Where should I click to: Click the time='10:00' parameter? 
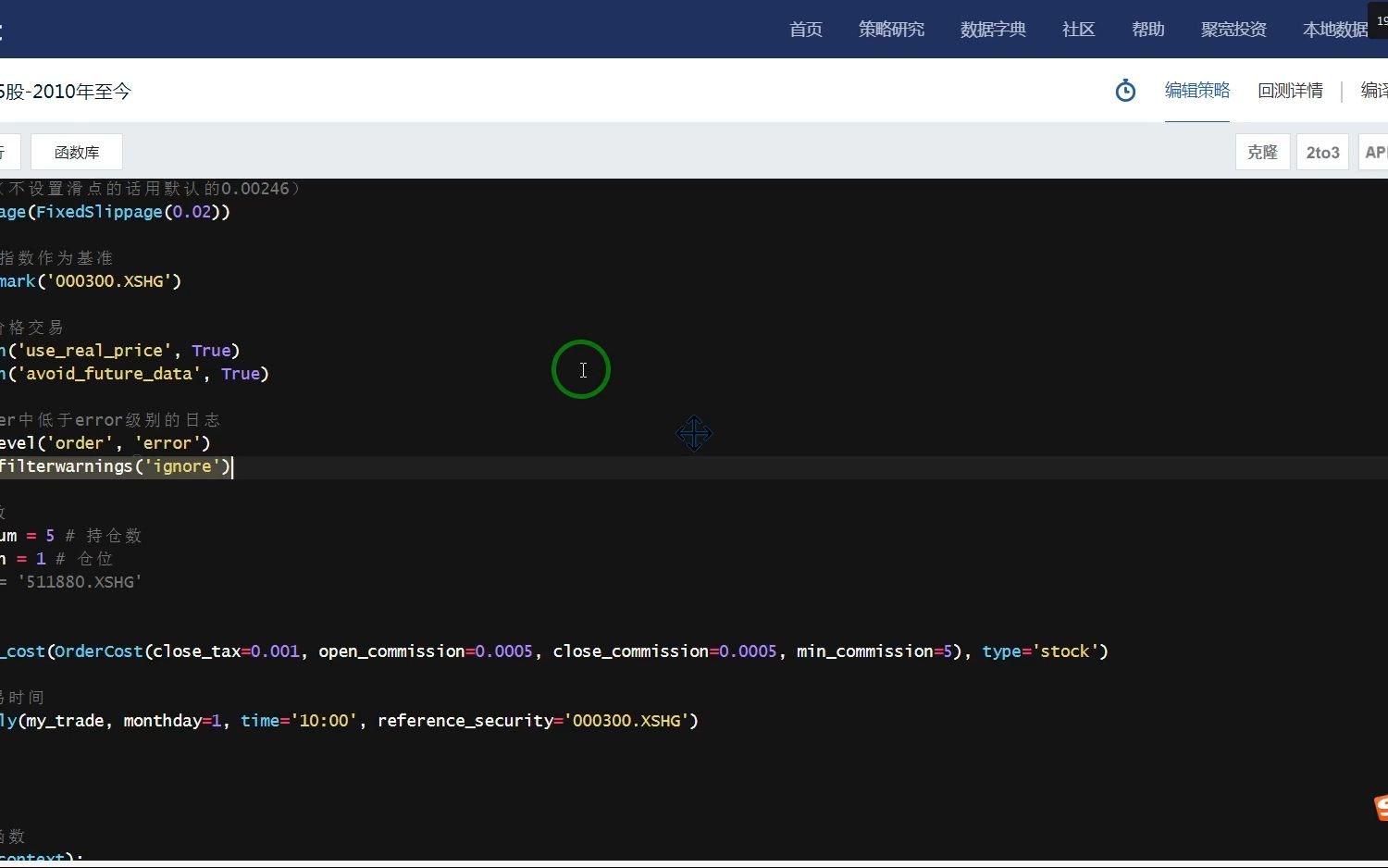click(x=299, y=721)
